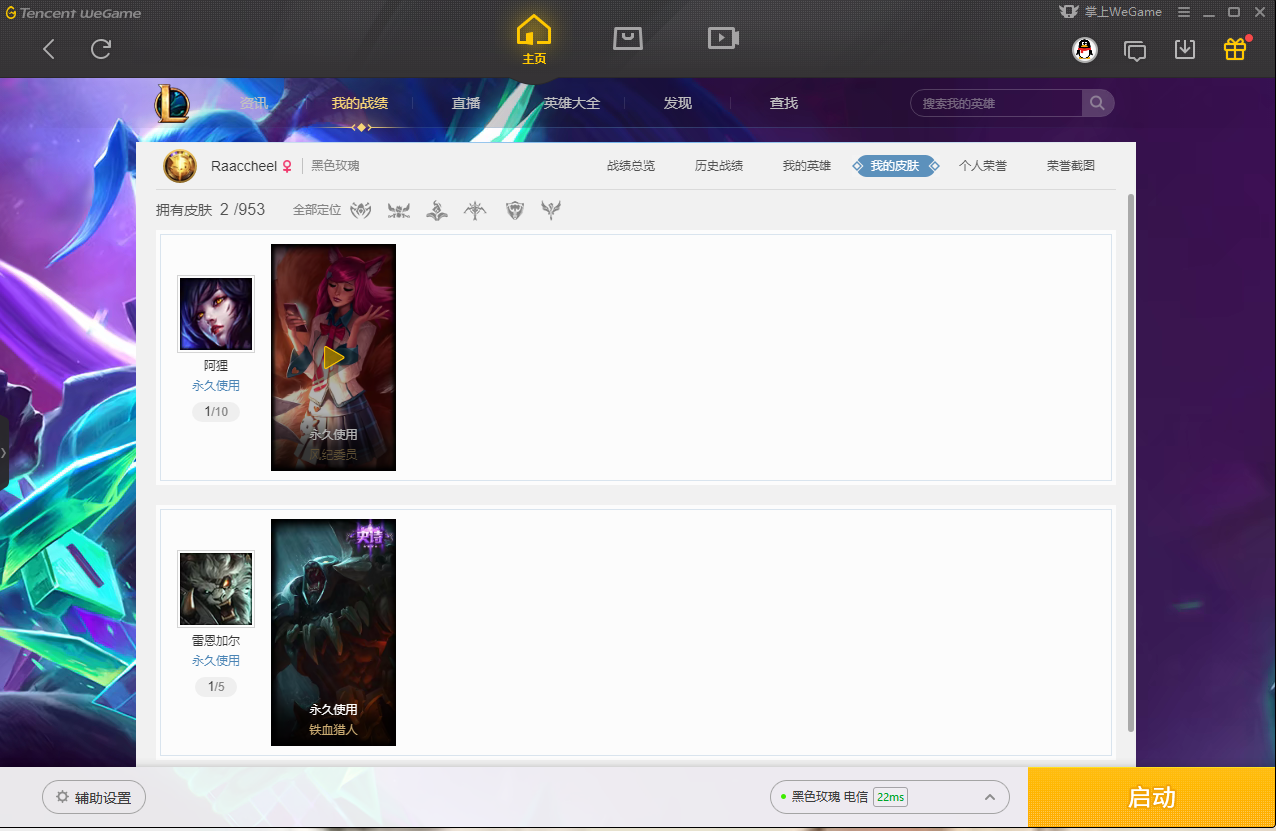Image resolution: width=1276 pixels, height=831 pixels.
Task: Open the download manager icon
Action: tap(1185, 49)
